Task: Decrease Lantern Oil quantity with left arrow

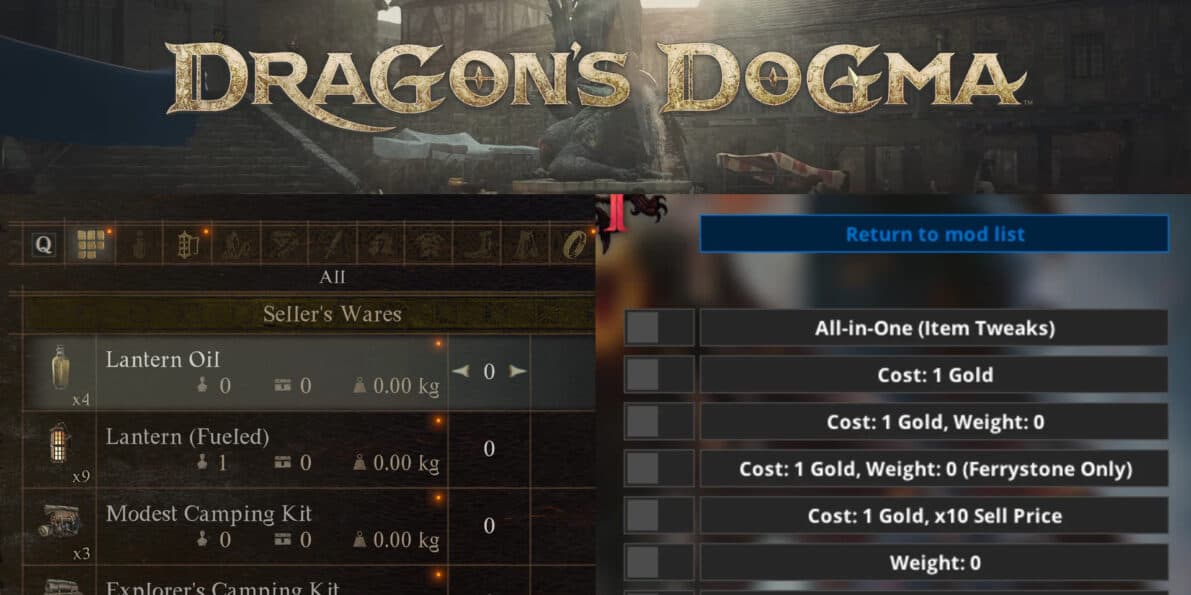Action: [460, 371]
